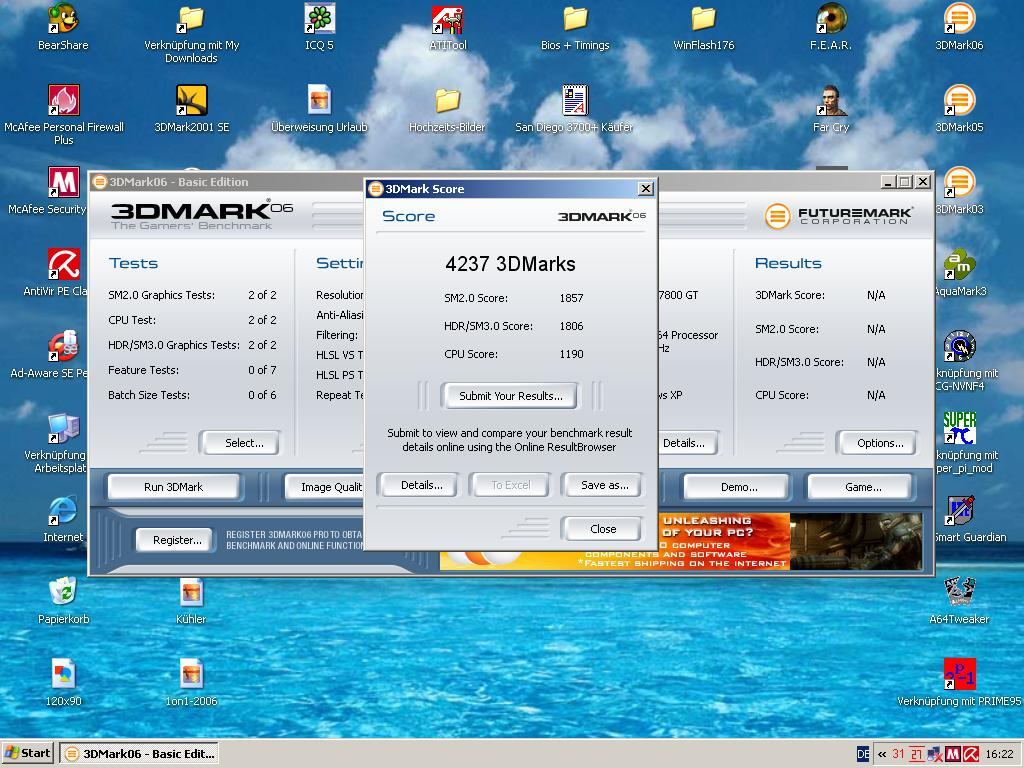
Task: Open Verknüpfung mit My Downloads folder
Action: [x=191, y=18]
